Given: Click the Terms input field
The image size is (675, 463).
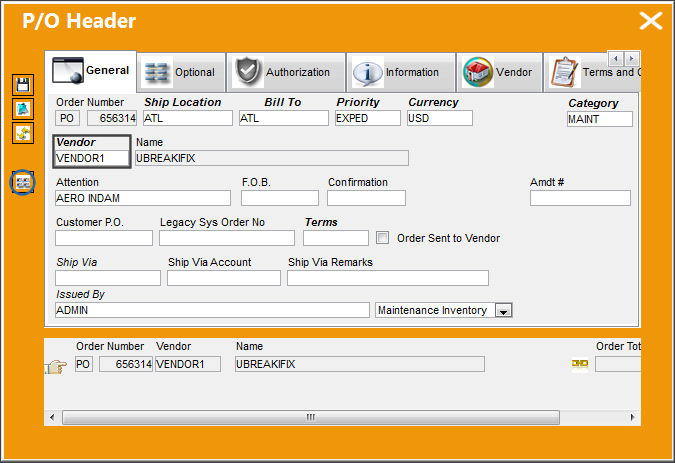Looking at the screenshot, I should 336,238.
